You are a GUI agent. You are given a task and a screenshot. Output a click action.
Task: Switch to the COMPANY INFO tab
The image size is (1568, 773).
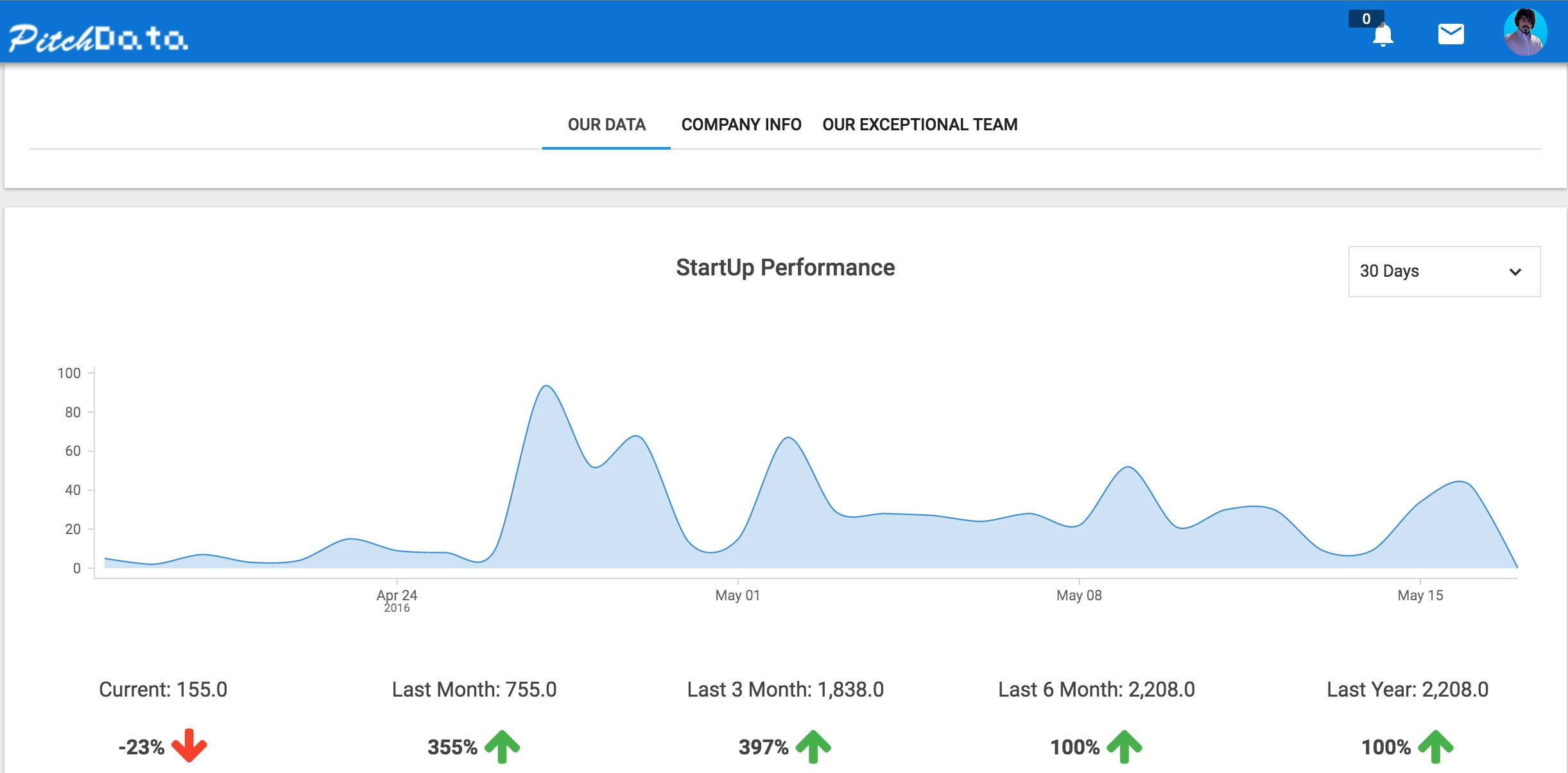coord(741,124)
